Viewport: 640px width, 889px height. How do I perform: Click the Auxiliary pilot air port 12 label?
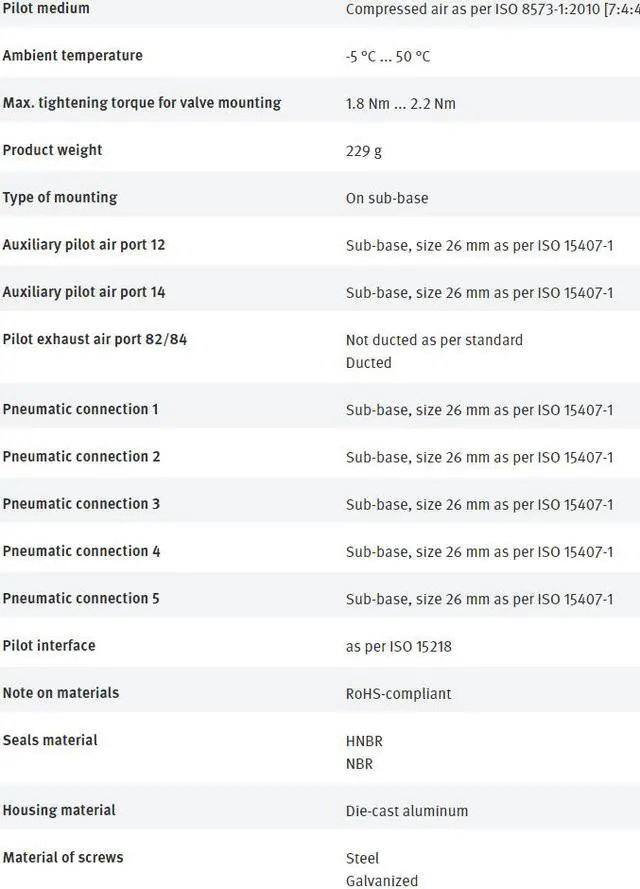[x=84, y=245]
